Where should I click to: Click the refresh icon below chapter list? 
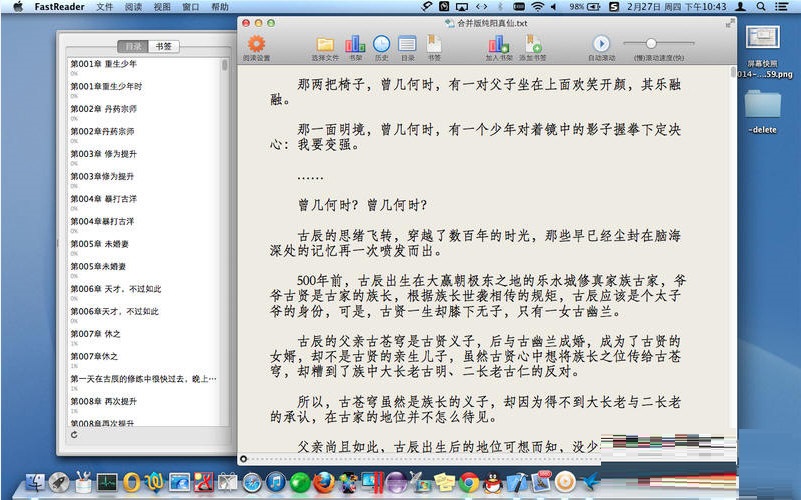click(x=74, y=435)
